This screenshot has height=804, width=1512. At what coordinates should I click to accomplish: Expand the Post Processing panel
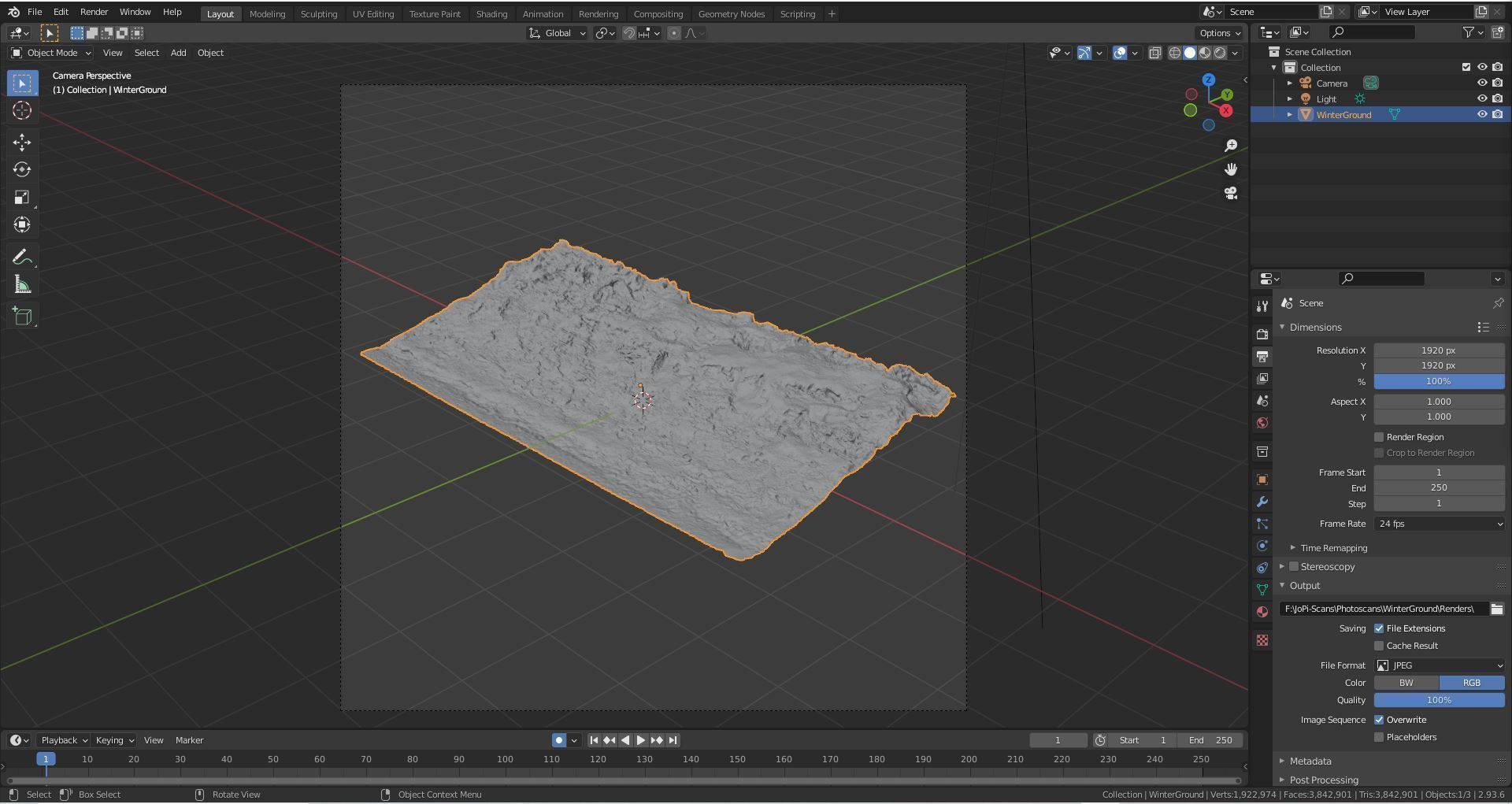pyautogui.click(x=1324, y=780)
